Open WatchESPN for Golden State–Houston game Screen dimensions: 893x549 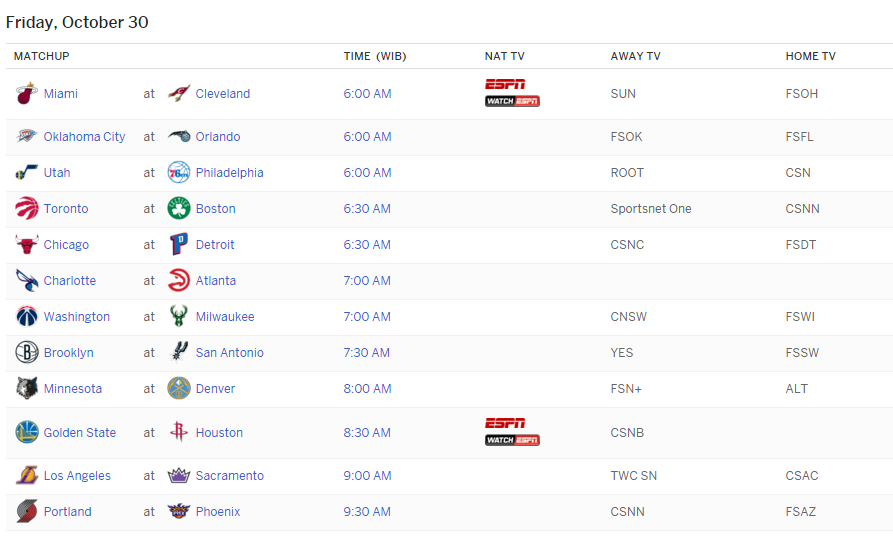[x=512, y=440]
